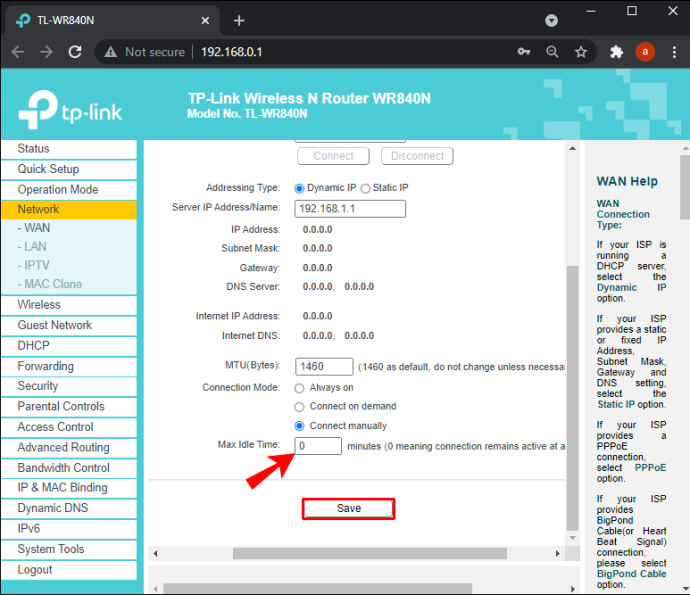The height and width of the screenshot is (595, 690).
Task: Open the IPv6 menu
Action: 69,529
